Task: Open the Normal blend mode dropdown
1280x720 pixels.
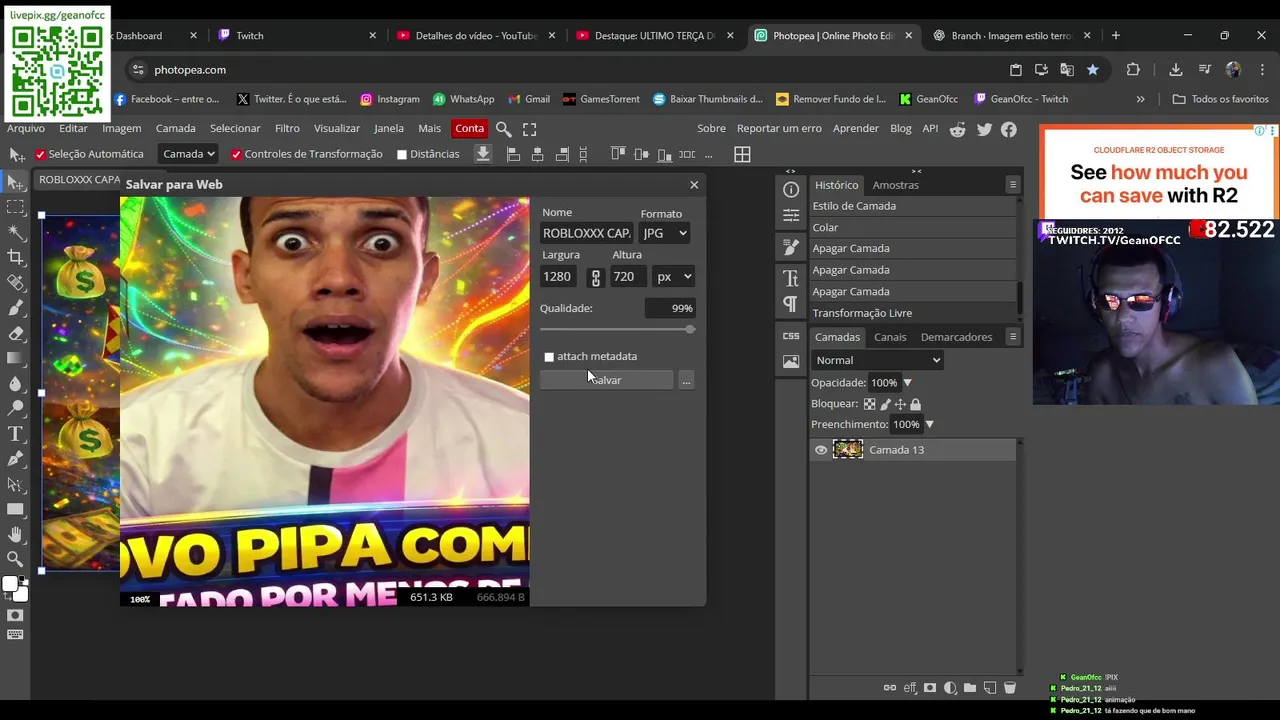Action: click(x=878, y=360)
